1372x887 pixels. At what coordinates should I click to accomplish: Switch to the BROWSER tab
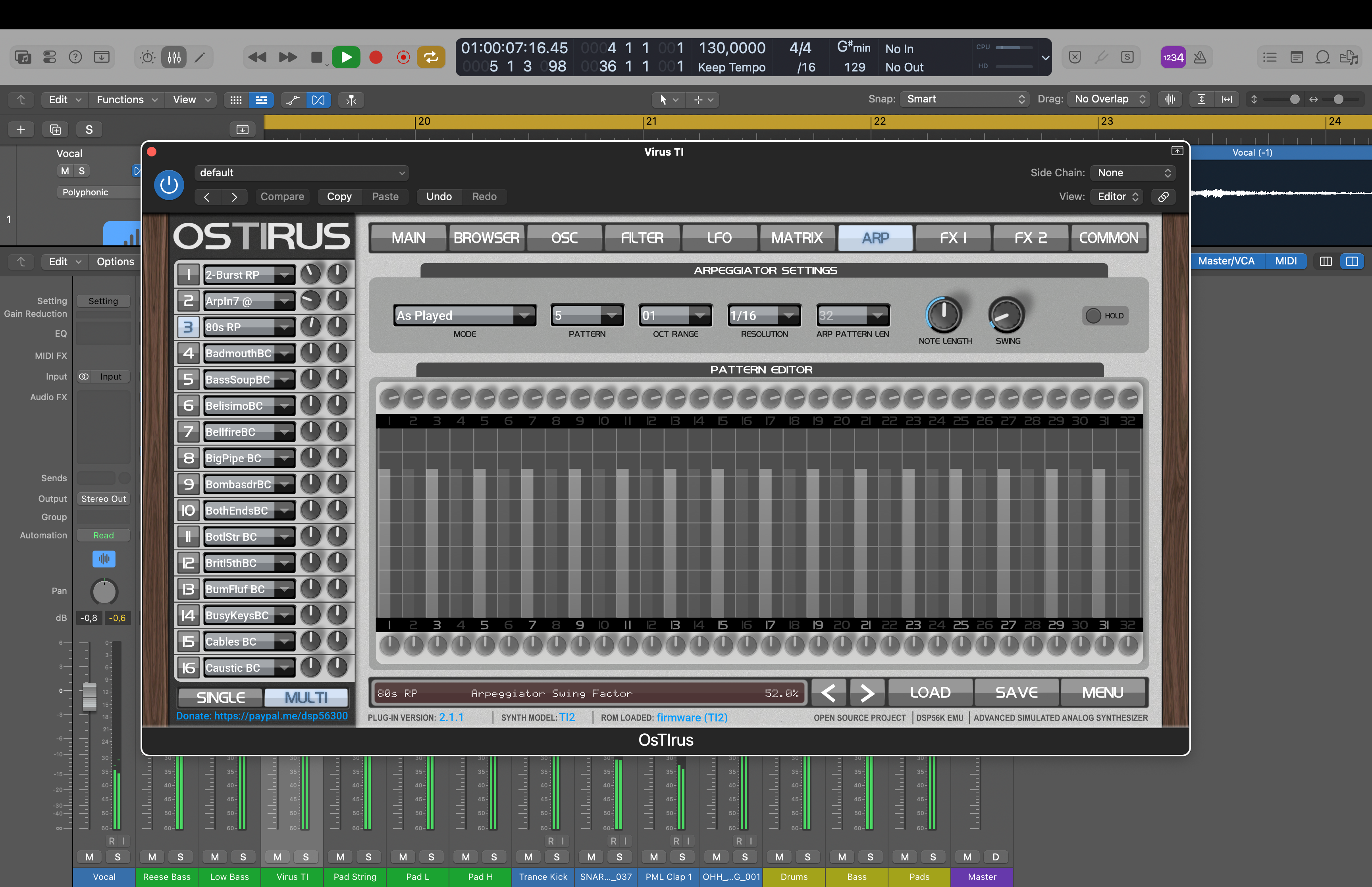coord(486,238)
